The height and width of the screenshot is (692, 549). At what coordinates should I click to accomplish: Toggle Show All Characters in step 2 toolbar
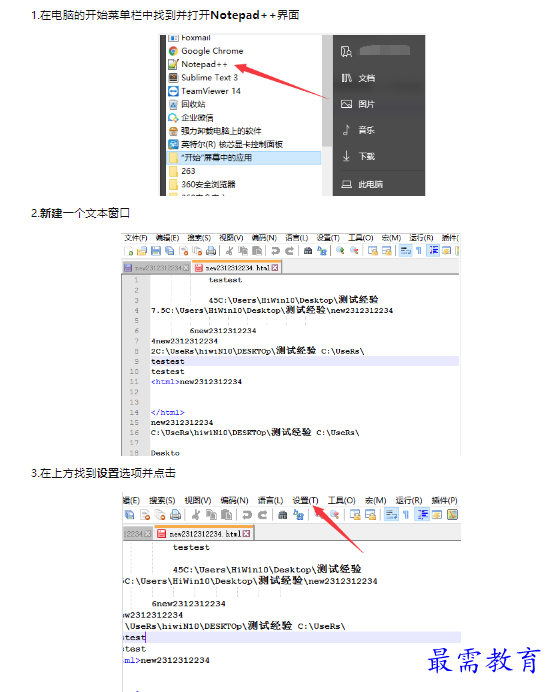click(419, 251)
